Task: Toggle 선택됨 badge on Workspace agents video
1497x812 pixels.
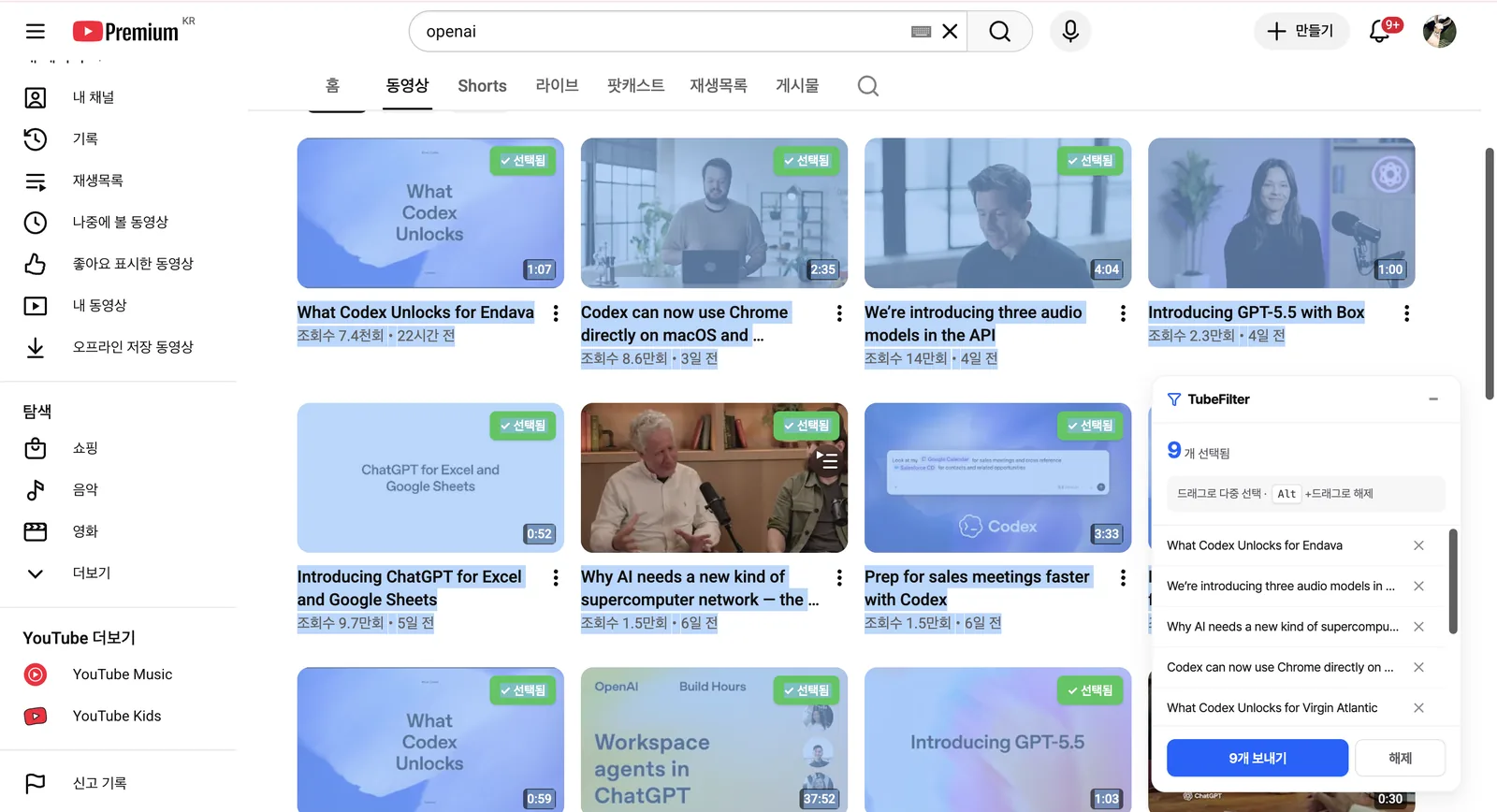Action: click(x=807, y=690)
